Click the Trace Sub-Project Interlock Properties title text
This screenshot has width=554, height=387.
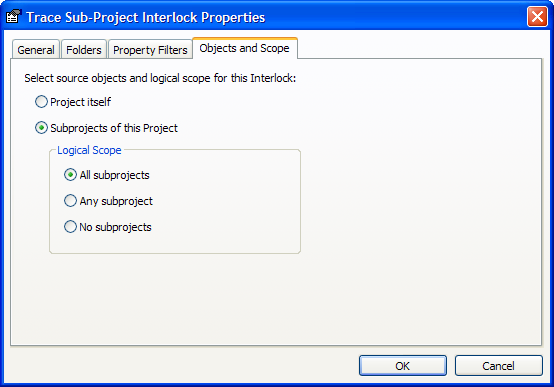tap(146, 17)
